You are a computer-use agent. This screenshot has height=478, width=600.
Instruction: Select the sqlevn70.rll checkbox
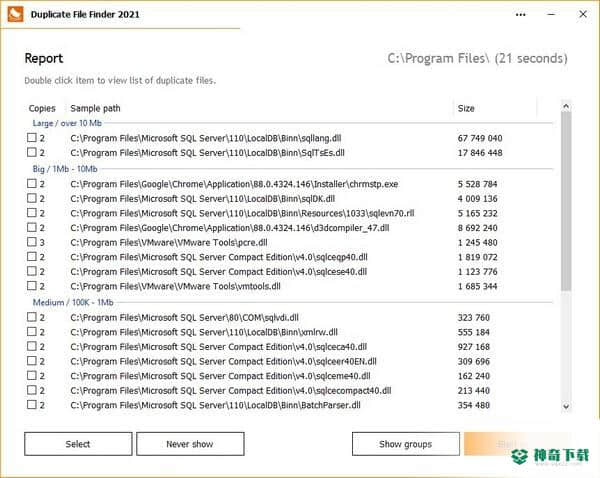[x=32, y=213]
